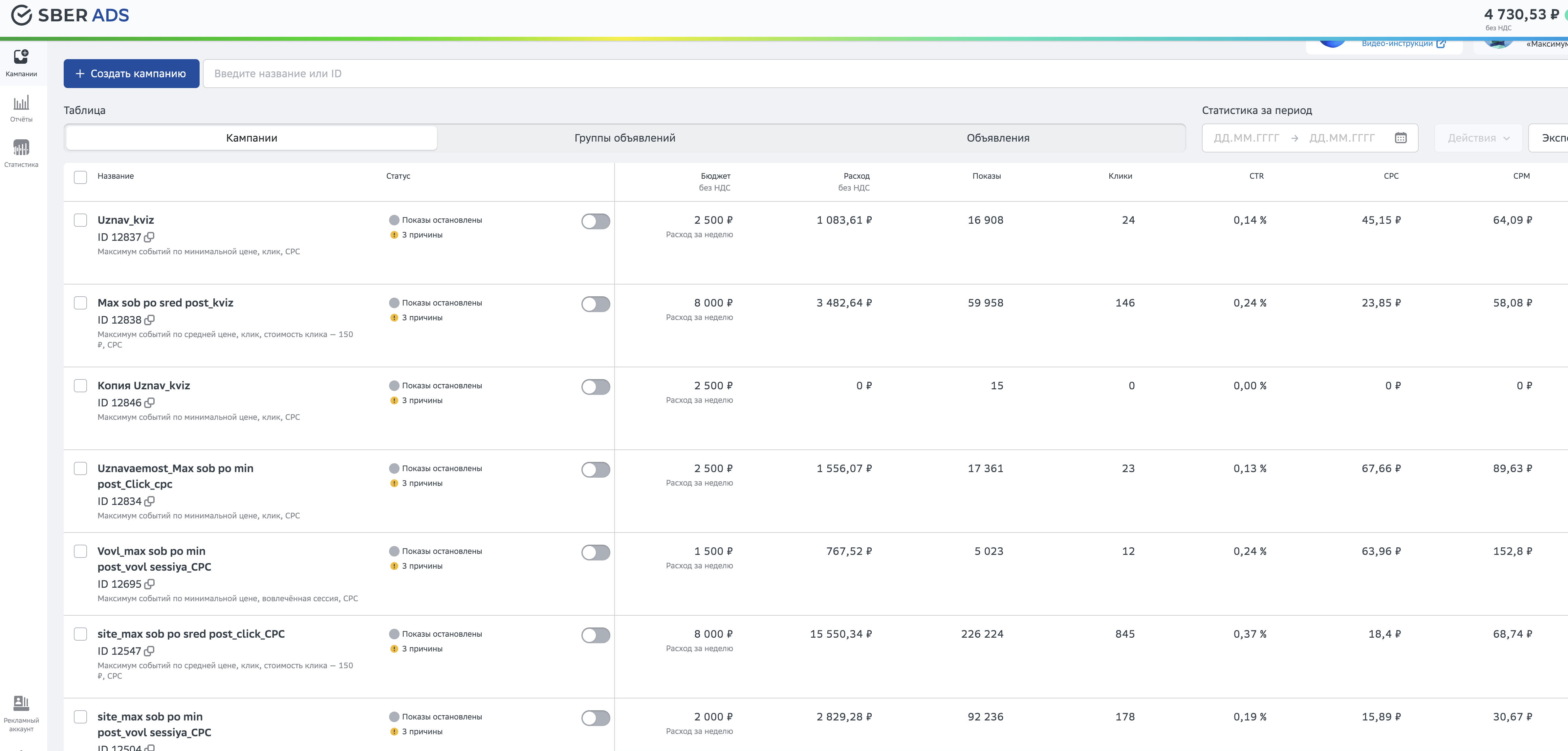The height and width of the screenshot is (751, 1568).
Task: Copy ID 12838 with copy icon
Action: click(x=149, y=320)
